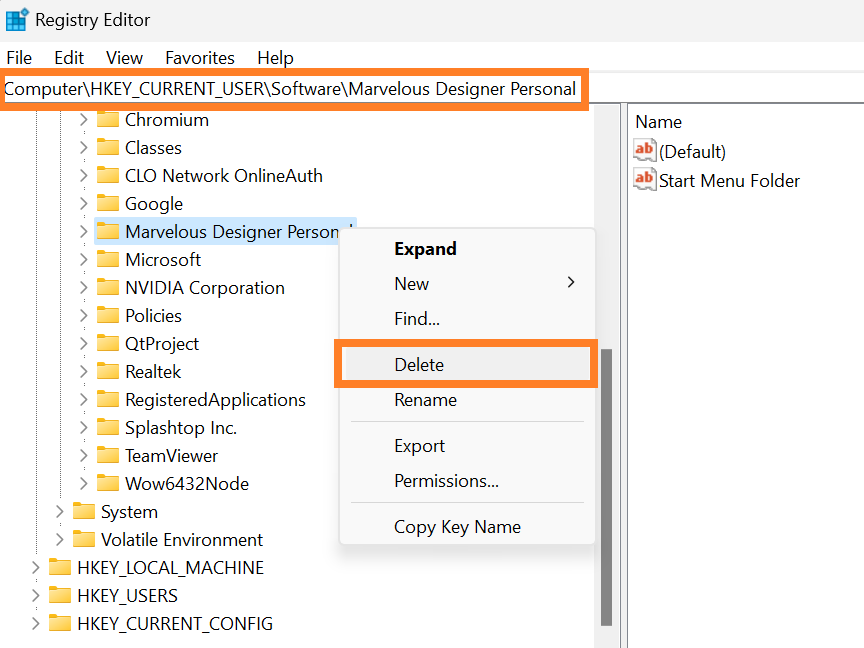Viewport: 864px width, 648px height.
Task: Click the (Default) string value icon
Action: click(645, 150)
